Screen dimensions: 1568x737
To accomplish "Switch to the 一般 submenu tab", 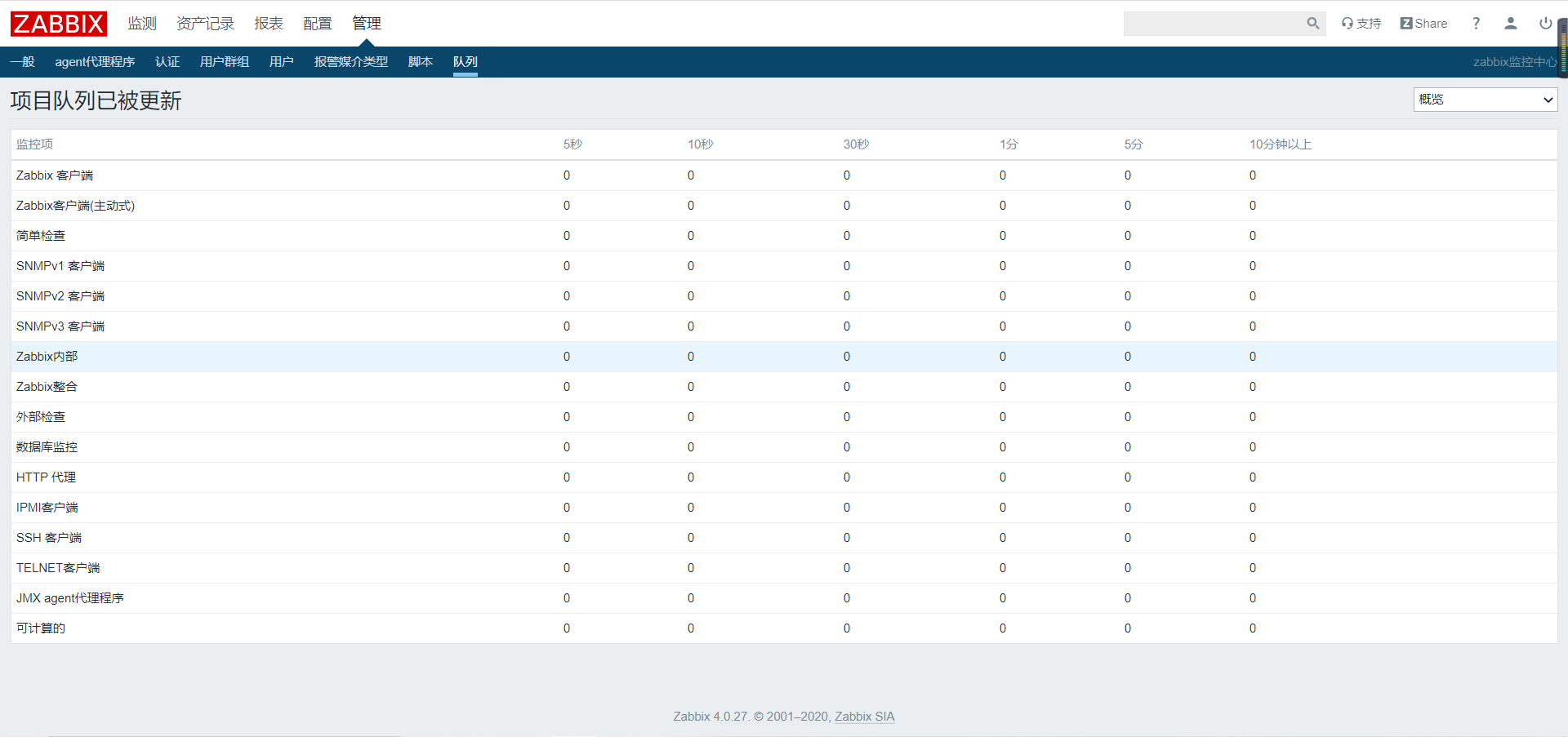I will (x=23, y=62).
